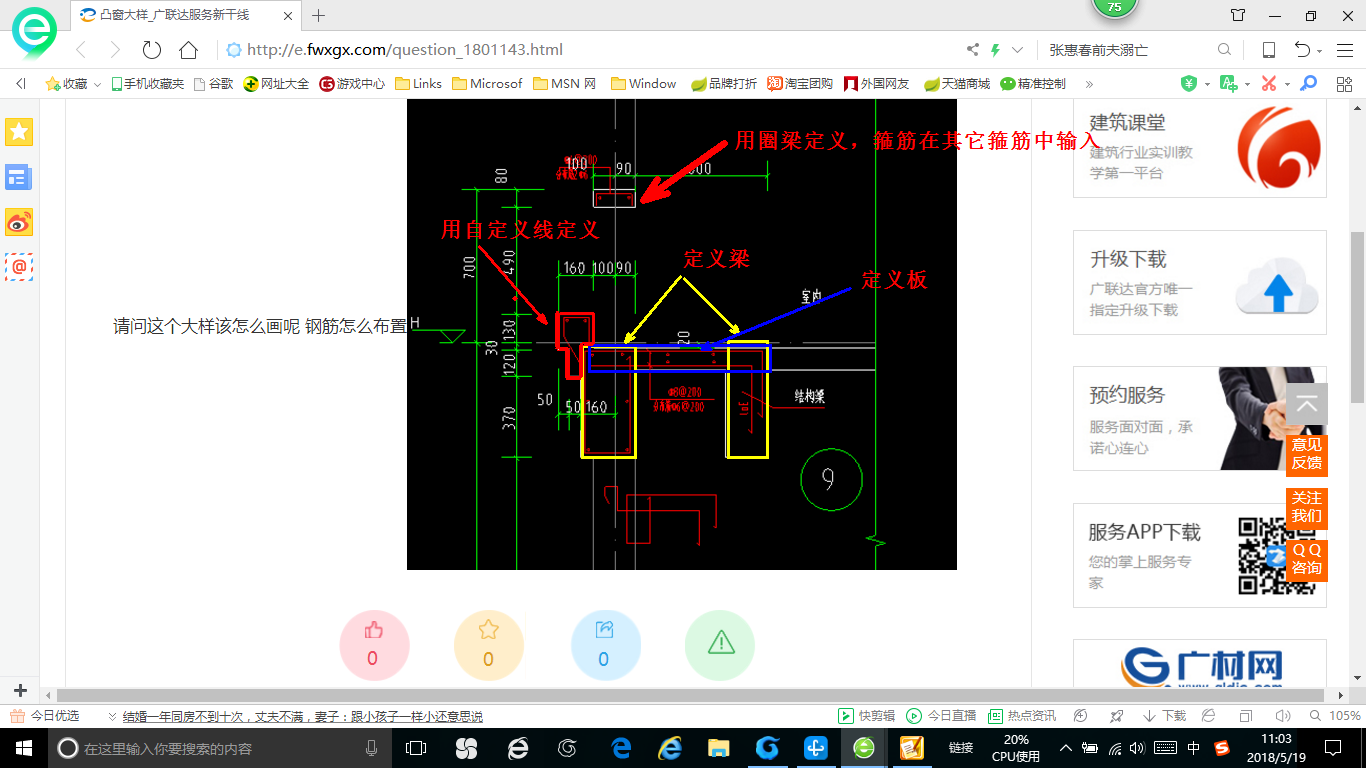
Task: Open the 收藏 favorites bookmark menu
Action: pos(73,84)
